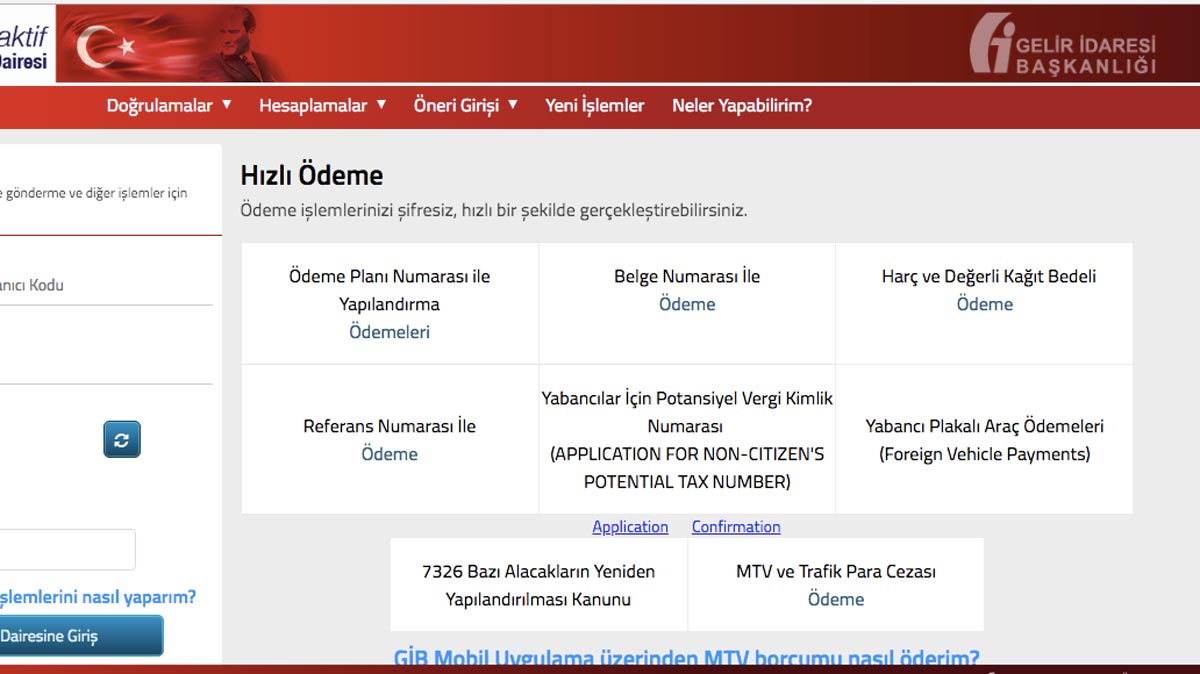The image size is (1200, 674).
Task: Expand the Öneri Girişi dropdown
Action: point(465,105)
